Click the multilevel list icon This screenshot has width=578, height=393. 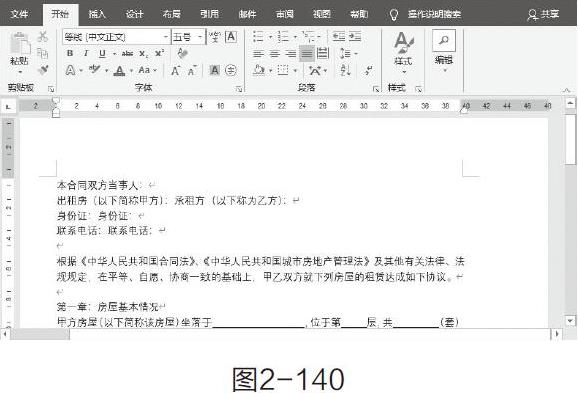pos(308,36)
